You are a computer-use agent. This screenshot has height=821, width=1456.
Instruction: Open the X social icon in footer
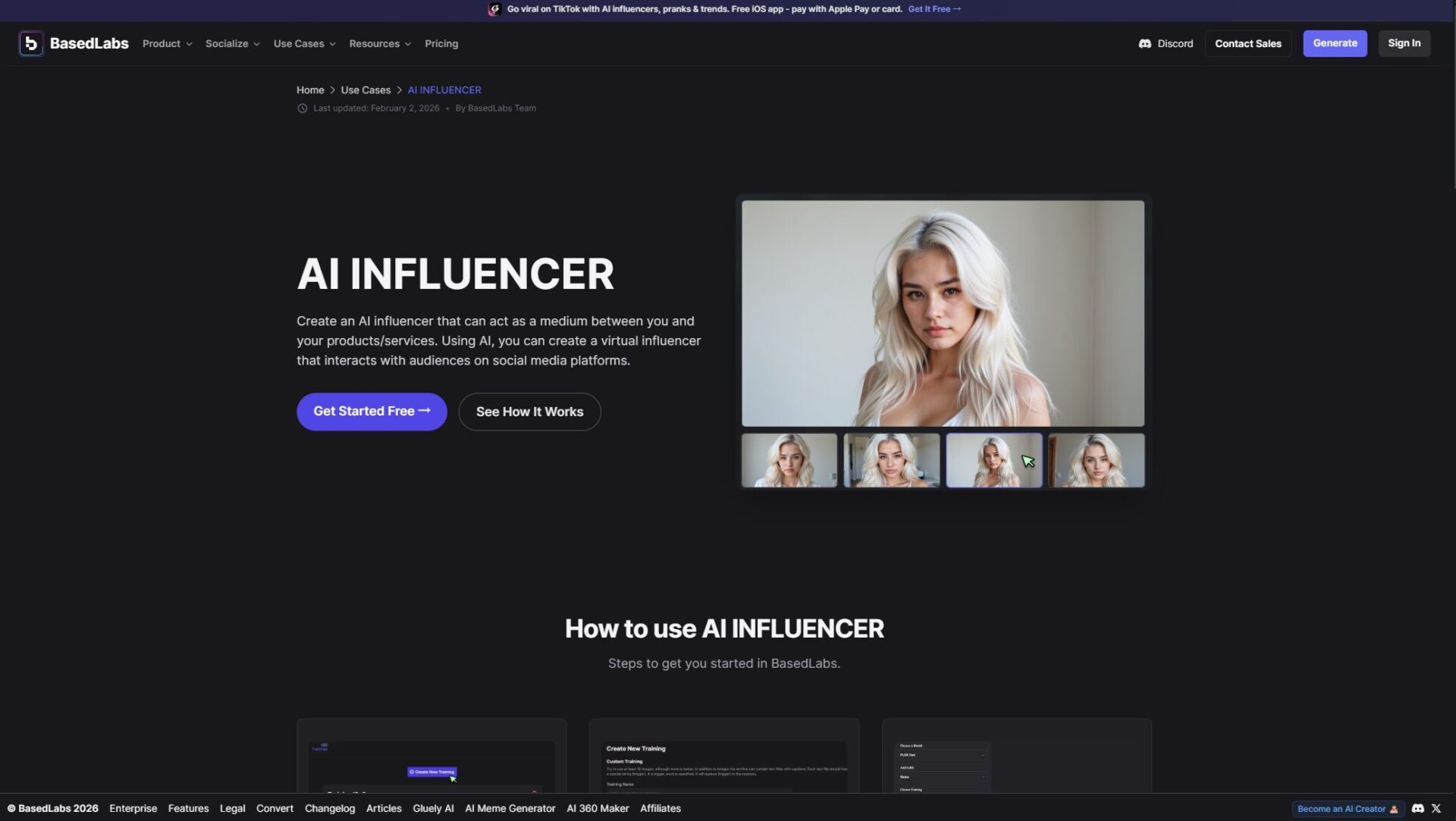coord(1436,808)
